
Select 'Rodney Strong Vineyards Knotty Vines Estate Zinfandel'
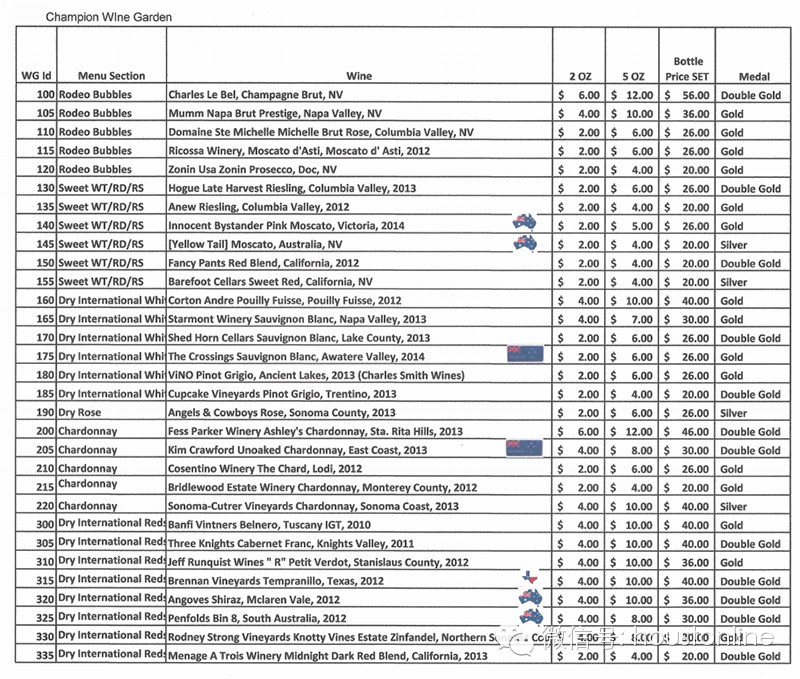[360, 637]
